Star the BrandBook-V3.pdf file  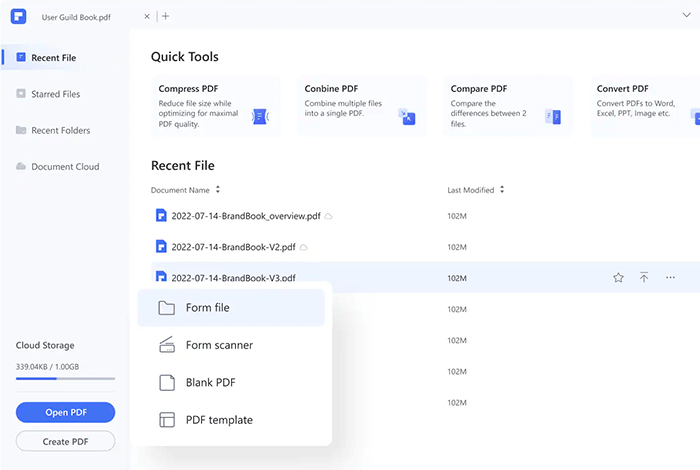[x=618, y=278]
